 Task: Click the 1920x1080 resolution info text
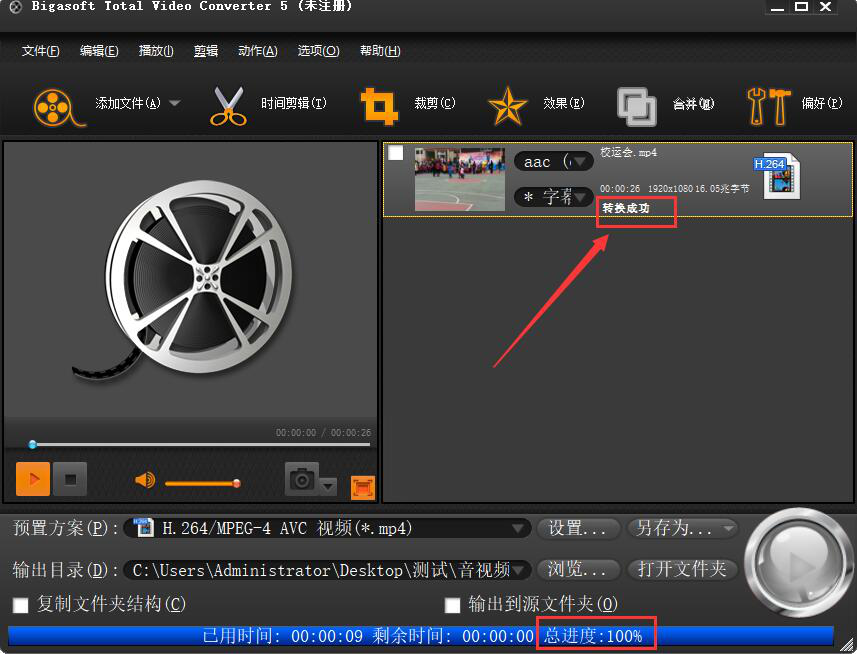coord(670,188)
